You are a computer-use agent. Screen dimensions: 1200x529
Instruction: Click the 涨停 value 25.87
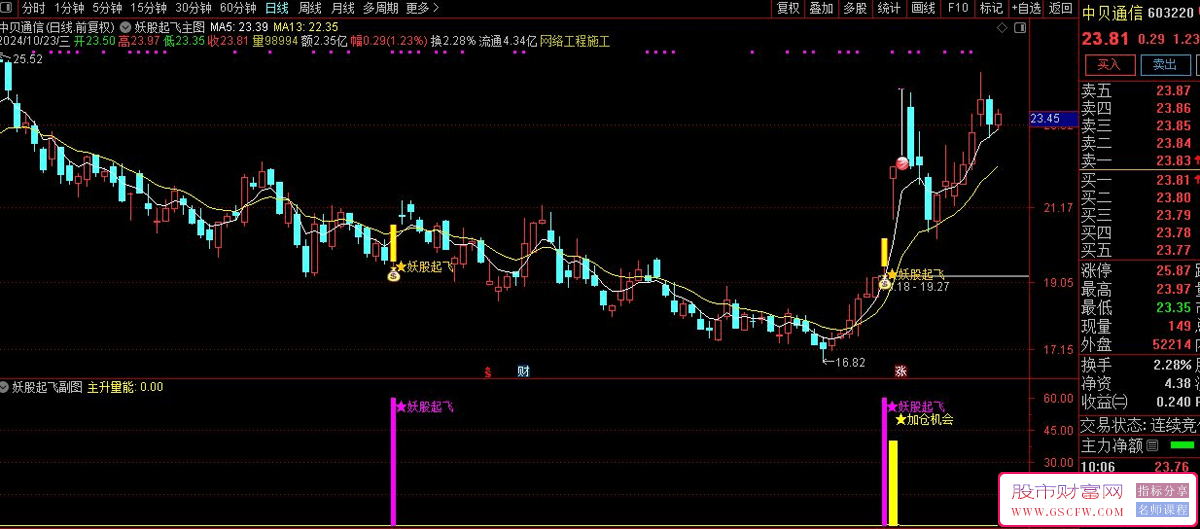1174,271
